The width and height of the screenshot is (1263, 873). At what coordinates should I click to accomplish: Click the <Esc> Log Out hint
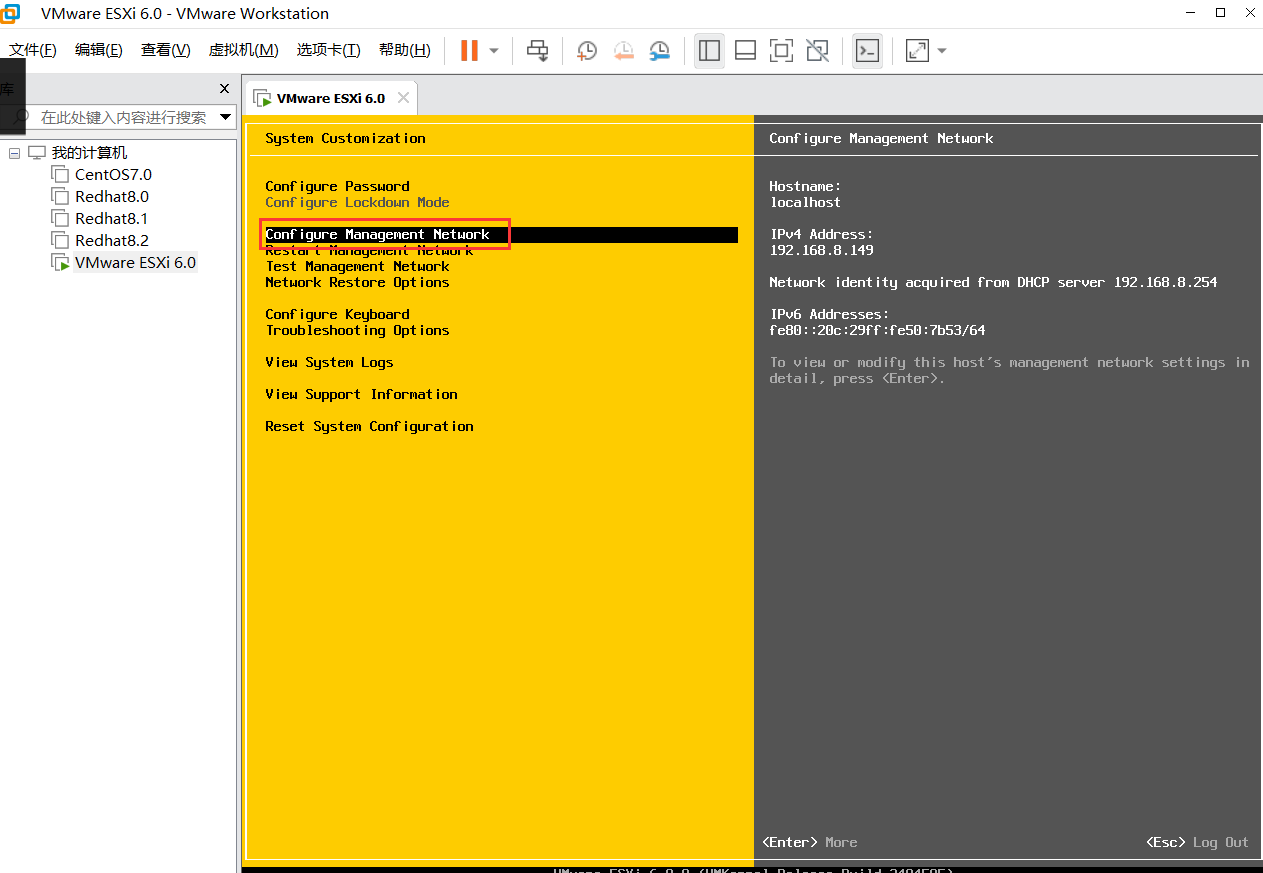(x=1197, y=842)
